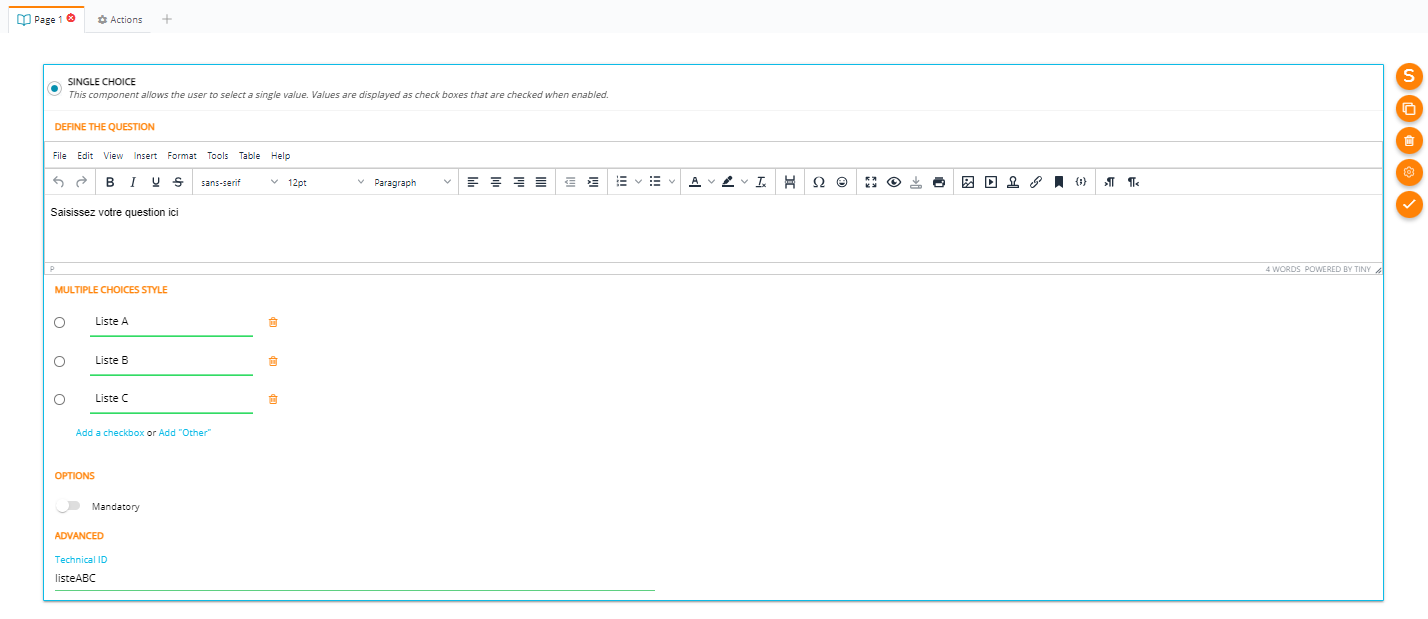Switch to the Actions tab
Viewport: 1428px width, 619px height.
pos(120,20)
